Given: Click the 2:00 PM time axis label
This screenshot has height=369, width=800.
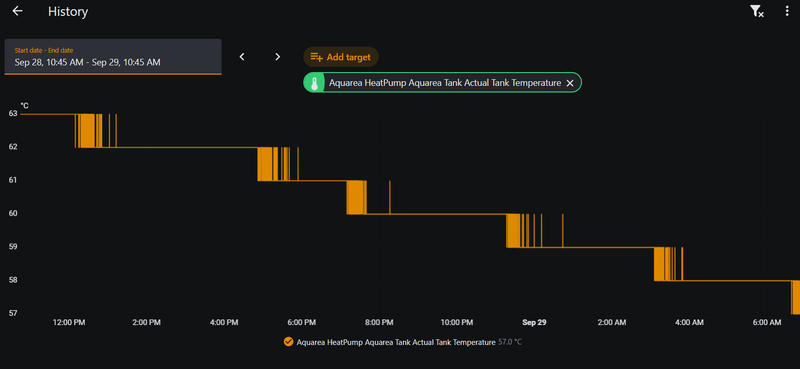Looking at the screenshot, I should tap(146, 323).
